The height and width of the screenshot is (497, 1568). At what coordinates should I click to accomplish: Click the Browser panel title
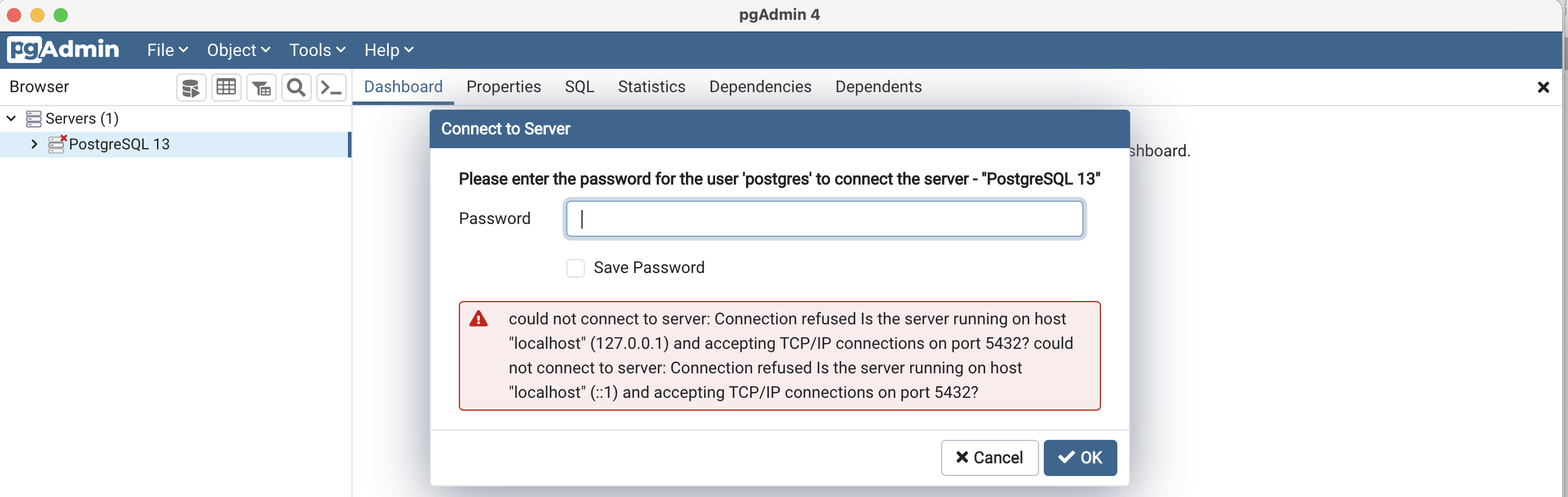click(39, 87)
